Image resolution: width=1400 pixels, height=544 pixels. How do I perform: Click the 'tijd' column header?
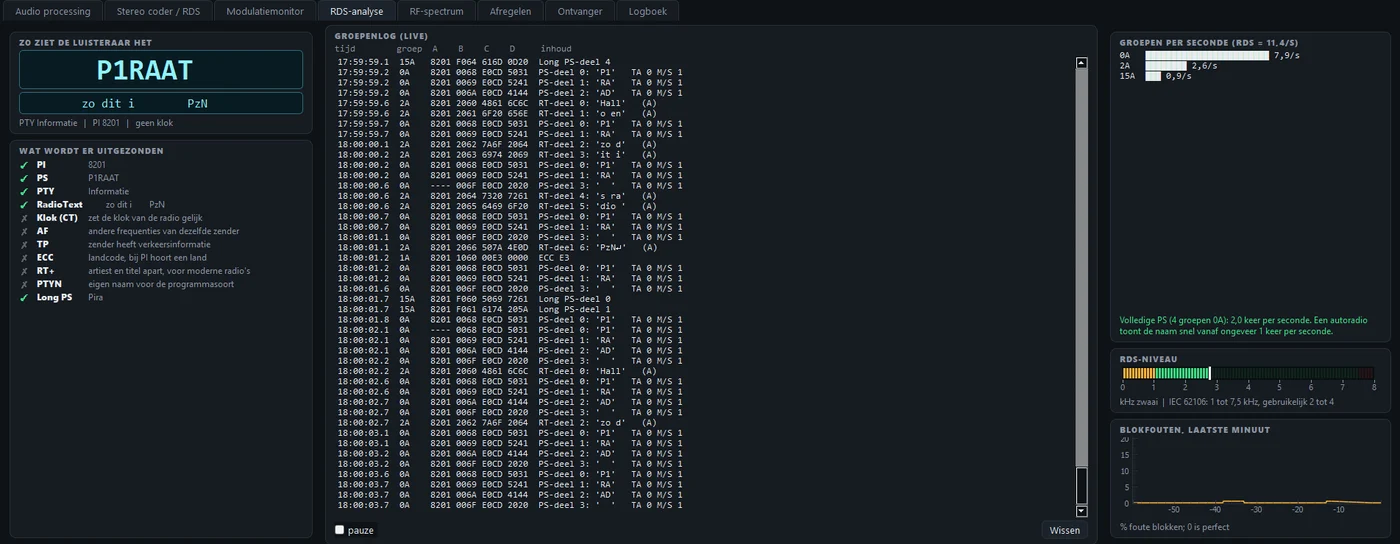(345, 48)
